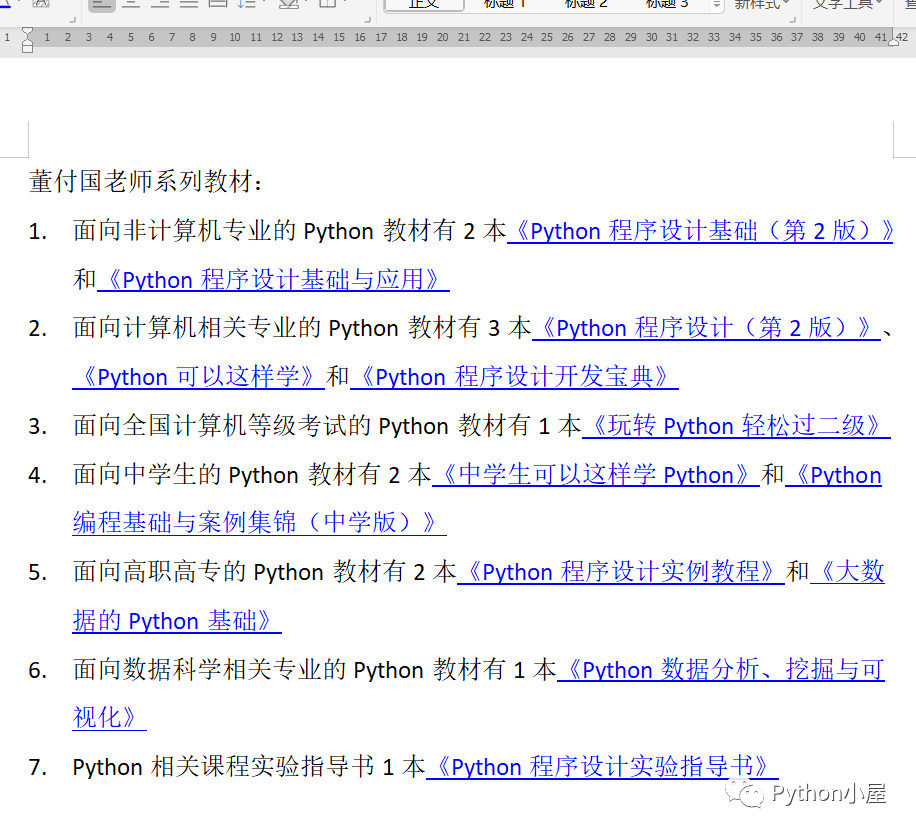
Task: Click text 面向全国计算机等级考试的 Python 教材有 1 本
Action: (x=327, y=426)
